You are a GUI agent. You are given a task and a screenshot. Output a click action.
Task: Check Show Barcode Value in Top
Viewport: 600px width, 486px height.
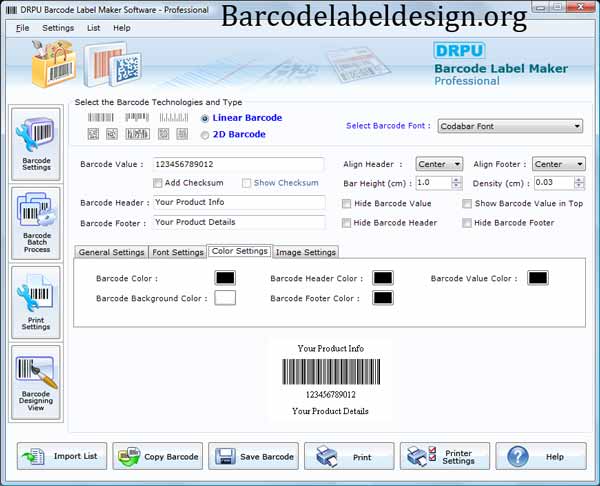467,204
